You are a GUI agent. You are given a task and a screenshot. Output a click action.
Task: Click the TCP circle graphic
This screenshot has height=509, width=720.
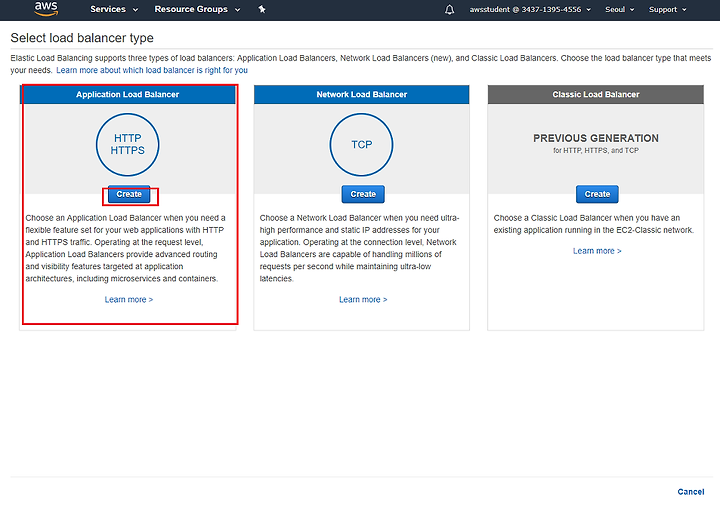click(361, 145)
